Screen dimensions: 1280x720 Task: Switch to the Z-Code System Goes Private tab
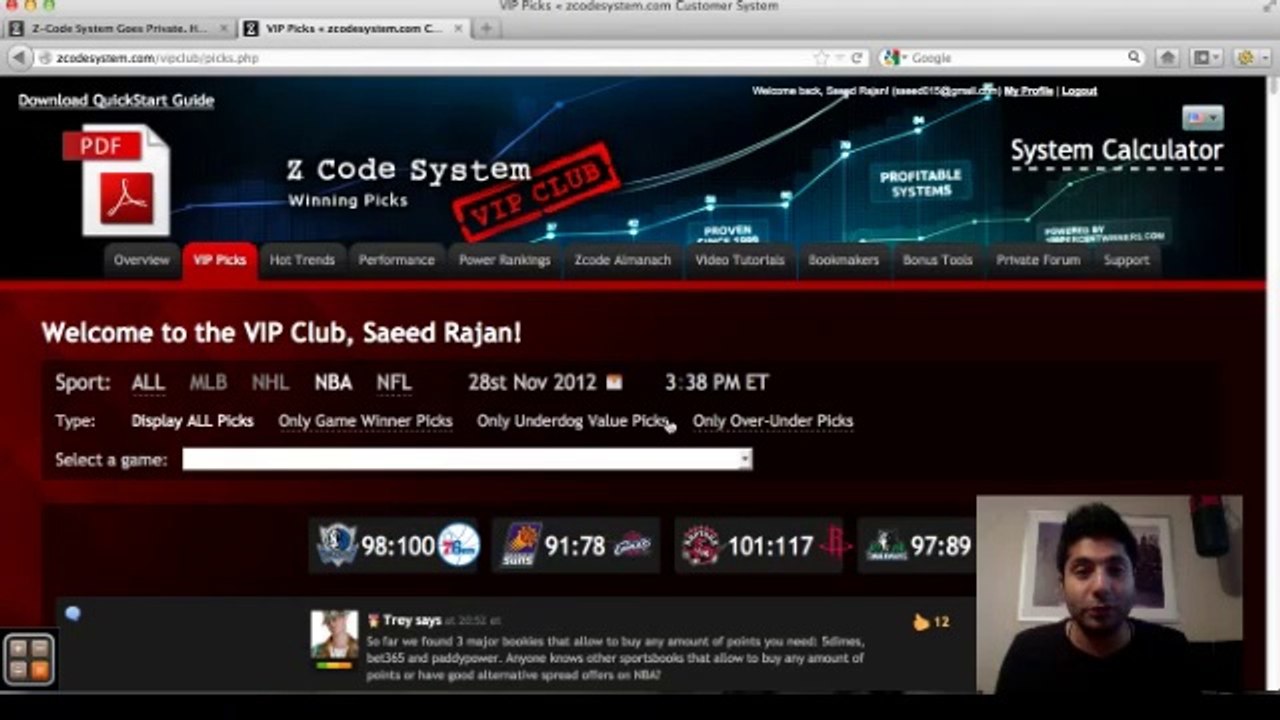[120, 28]
